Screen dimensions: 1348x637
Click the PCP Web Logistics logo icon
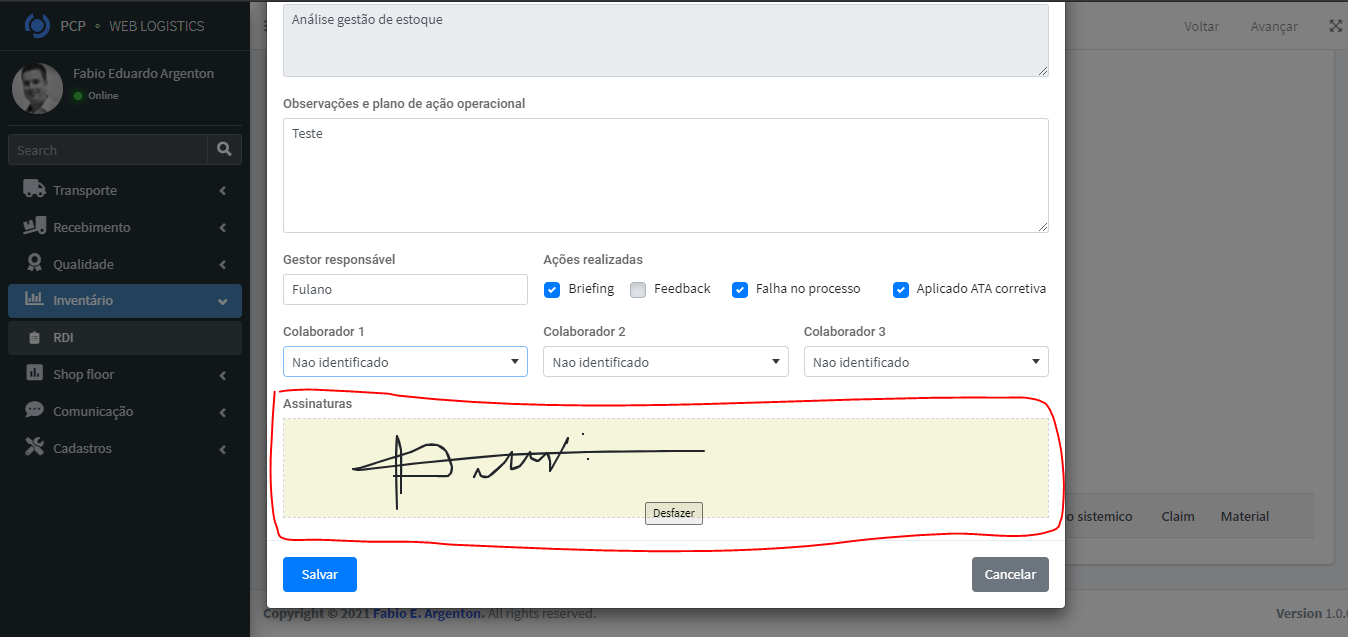pos(37,25)
